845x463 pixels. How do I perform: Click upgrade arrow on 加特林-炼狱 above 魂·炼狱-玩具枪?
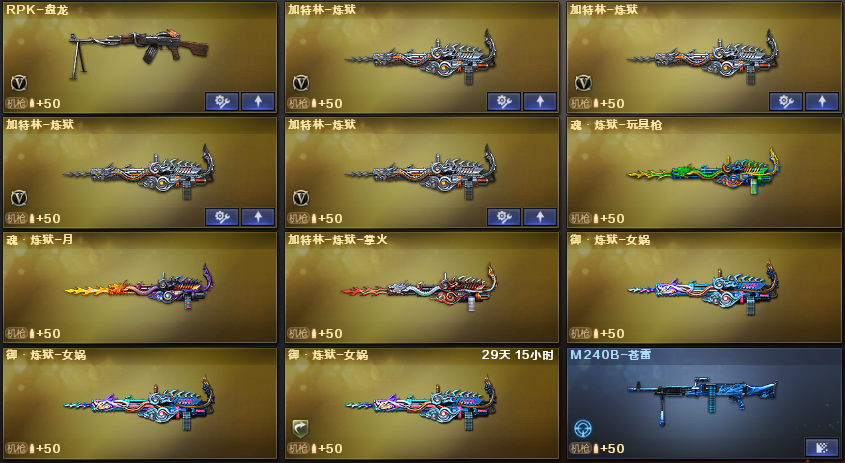822,101
